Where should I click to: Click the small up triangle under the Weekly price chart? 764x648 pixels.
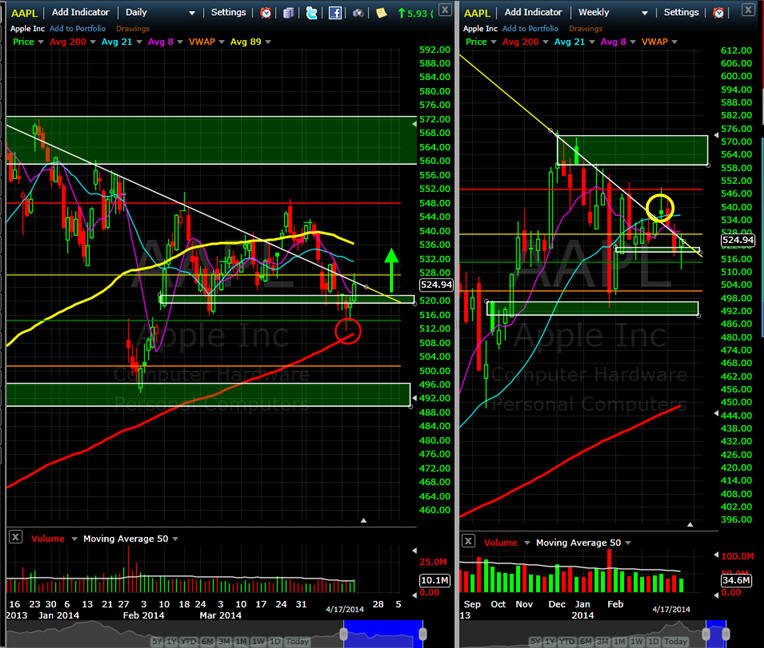pos(690,525)
